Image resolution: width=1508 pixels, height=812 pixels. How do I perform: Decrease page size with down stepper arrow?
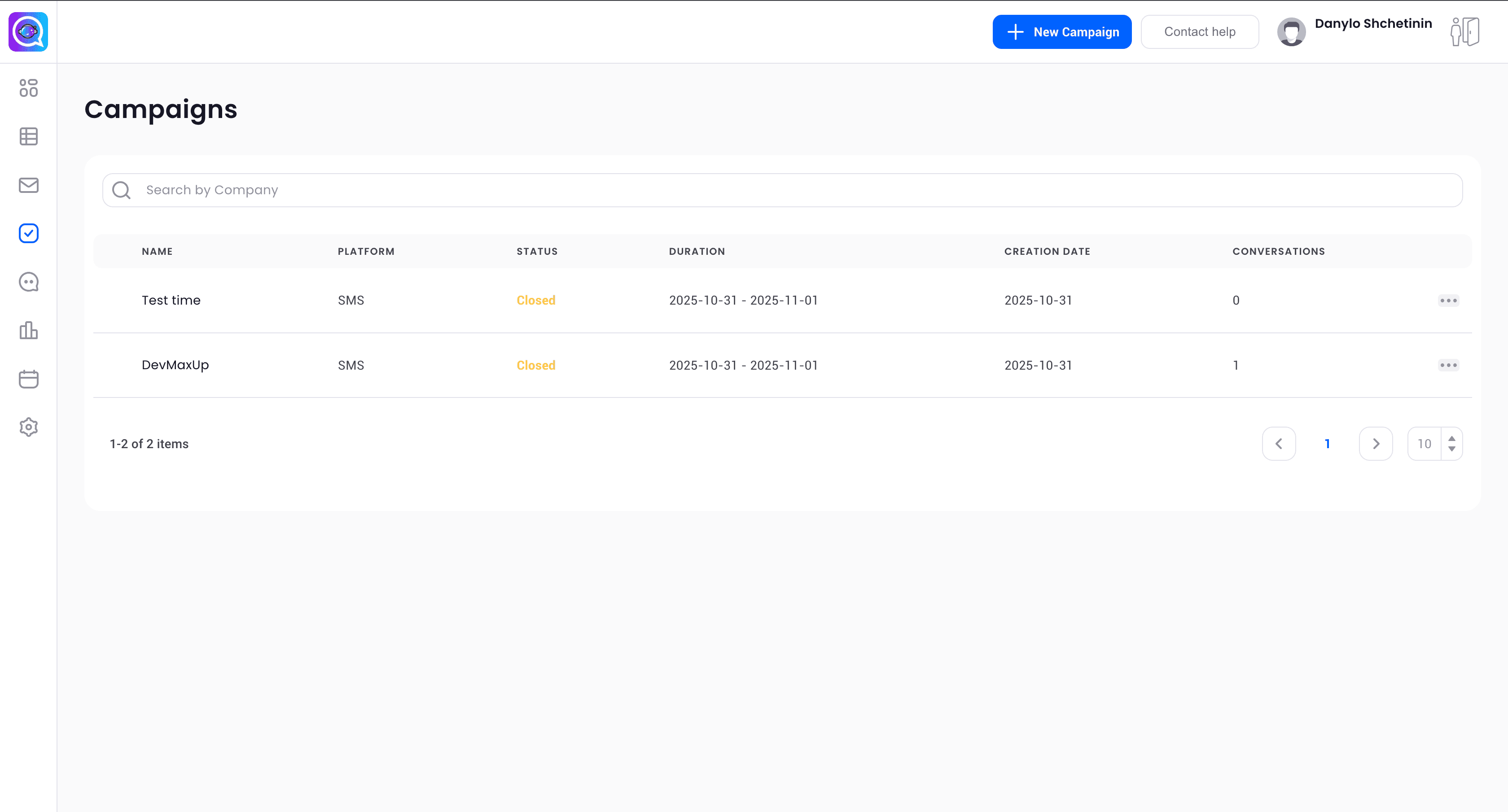click(x=1452, y=449)
